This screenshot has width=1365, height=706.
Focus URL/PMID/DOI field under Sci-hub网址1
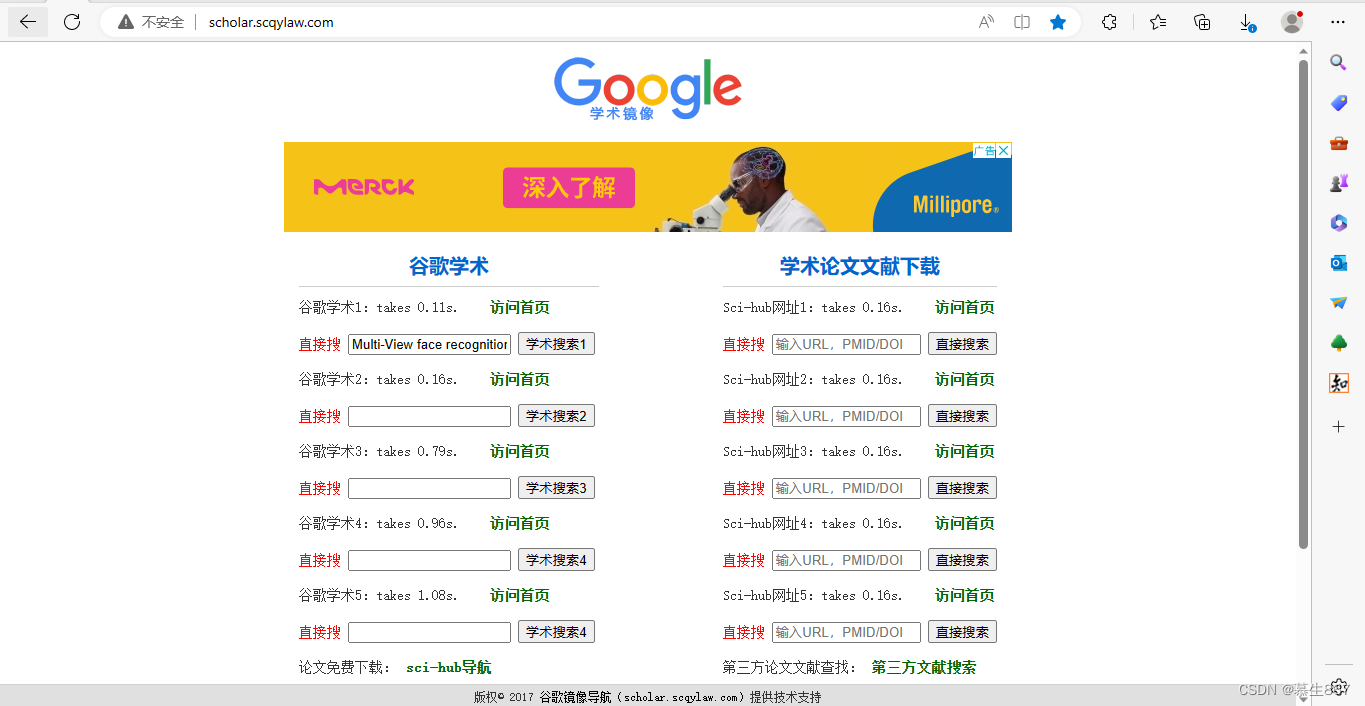tap(846, 344)
